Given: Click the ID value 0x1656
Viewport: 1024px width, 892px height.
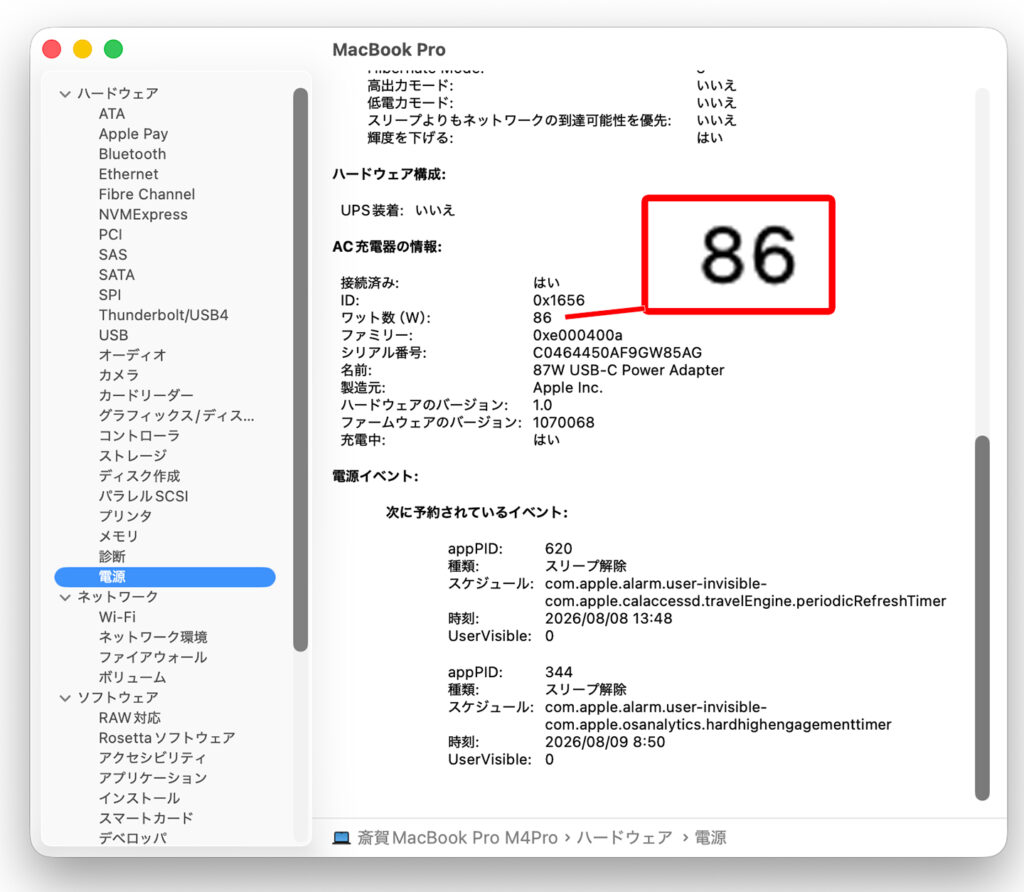Looking at the screenshot, I should (559, 300).
